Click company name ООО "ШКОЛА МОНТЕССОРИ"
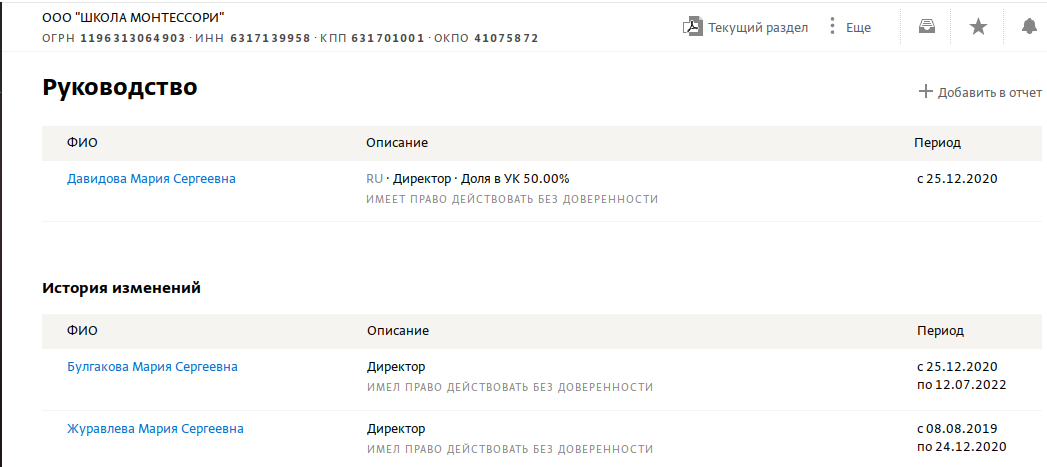This screenshot has height=467, width=1047. point(133,18)
